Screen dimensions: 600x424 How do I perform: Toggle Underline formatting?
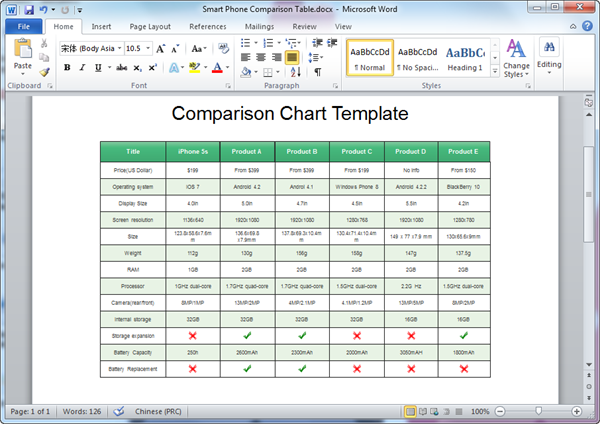98,67
